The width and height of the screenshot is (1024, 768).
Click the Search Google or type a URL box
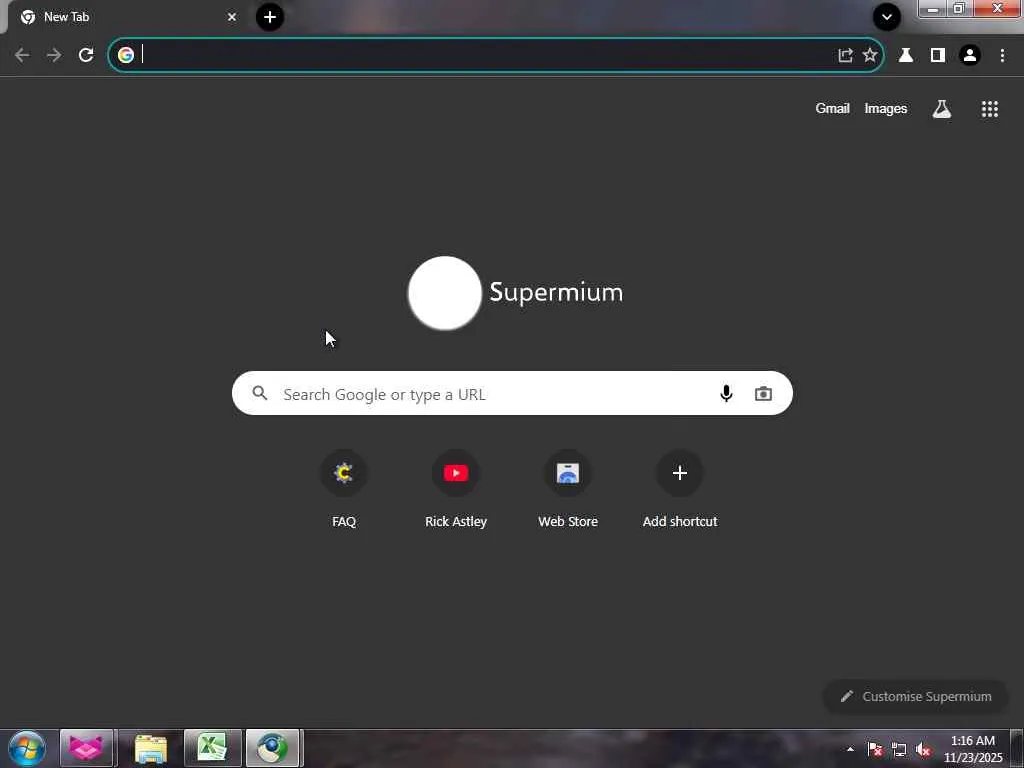(x=512, y=393)
